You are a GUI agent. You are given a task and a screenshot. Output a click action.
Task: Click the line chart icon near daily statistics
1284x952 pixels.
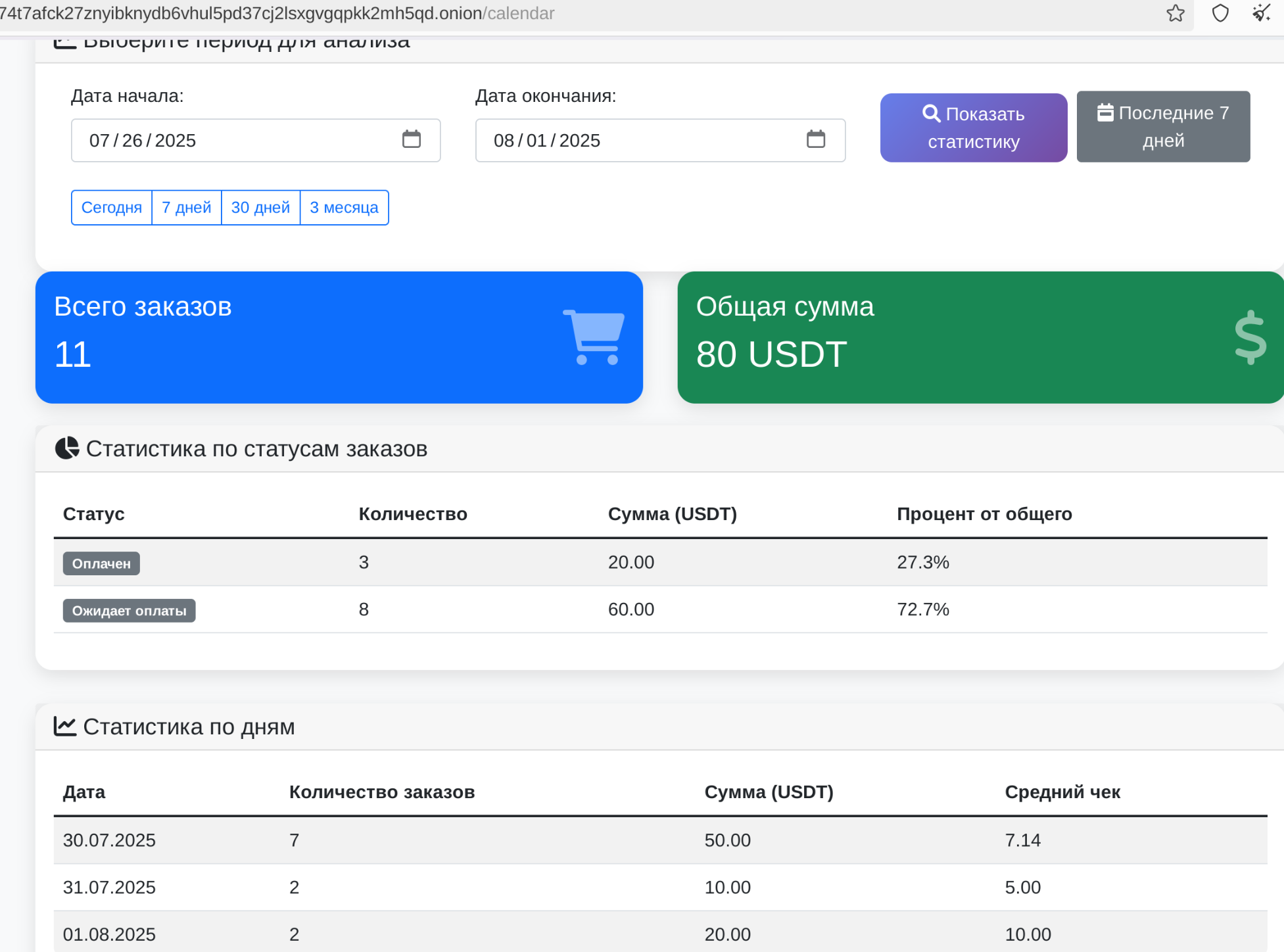[x=64, y=726]
